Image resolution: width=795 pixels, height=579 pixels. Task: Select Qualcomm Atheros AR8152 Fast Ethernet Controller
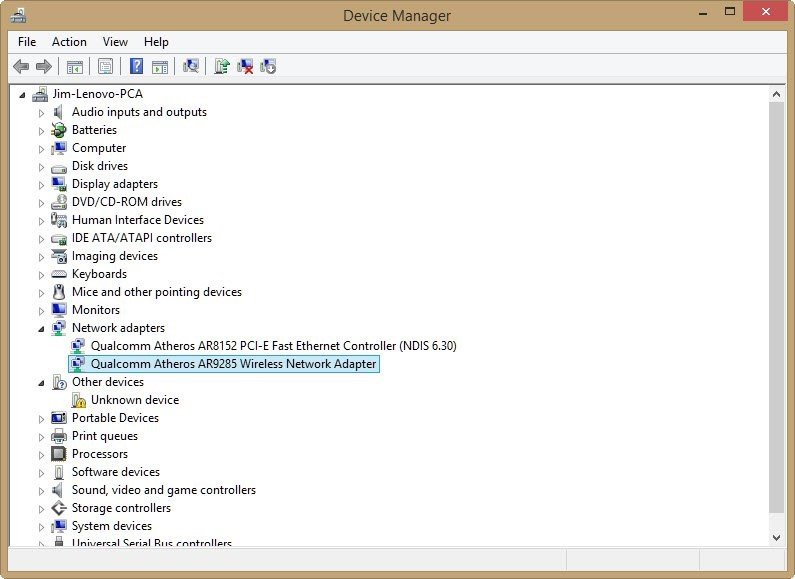(x=274, y=346)
